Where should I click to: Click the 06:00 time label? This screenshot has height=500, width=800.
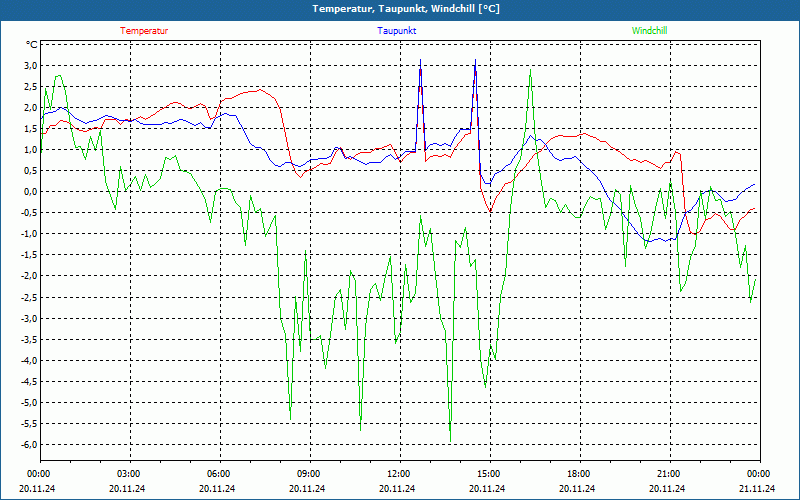[x=217, y=474]
